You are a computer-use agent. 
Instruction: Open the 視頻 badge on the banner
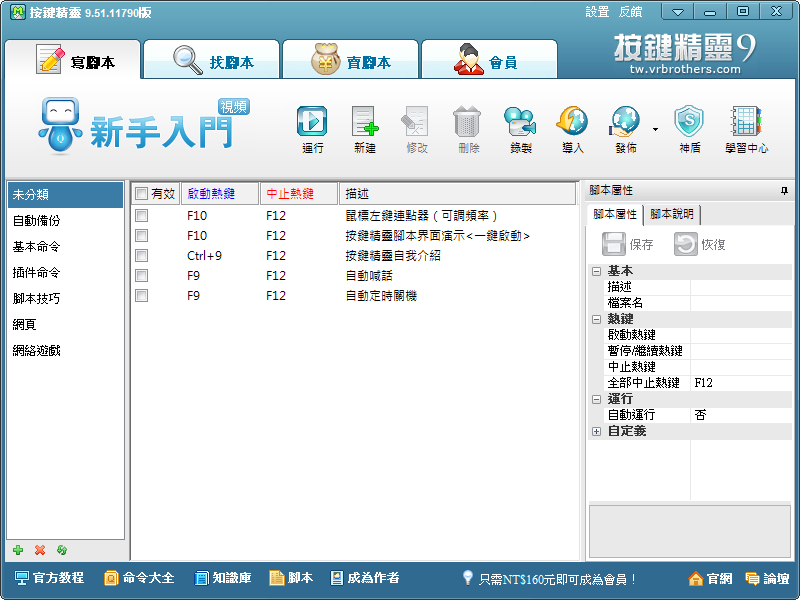[234, 107]
